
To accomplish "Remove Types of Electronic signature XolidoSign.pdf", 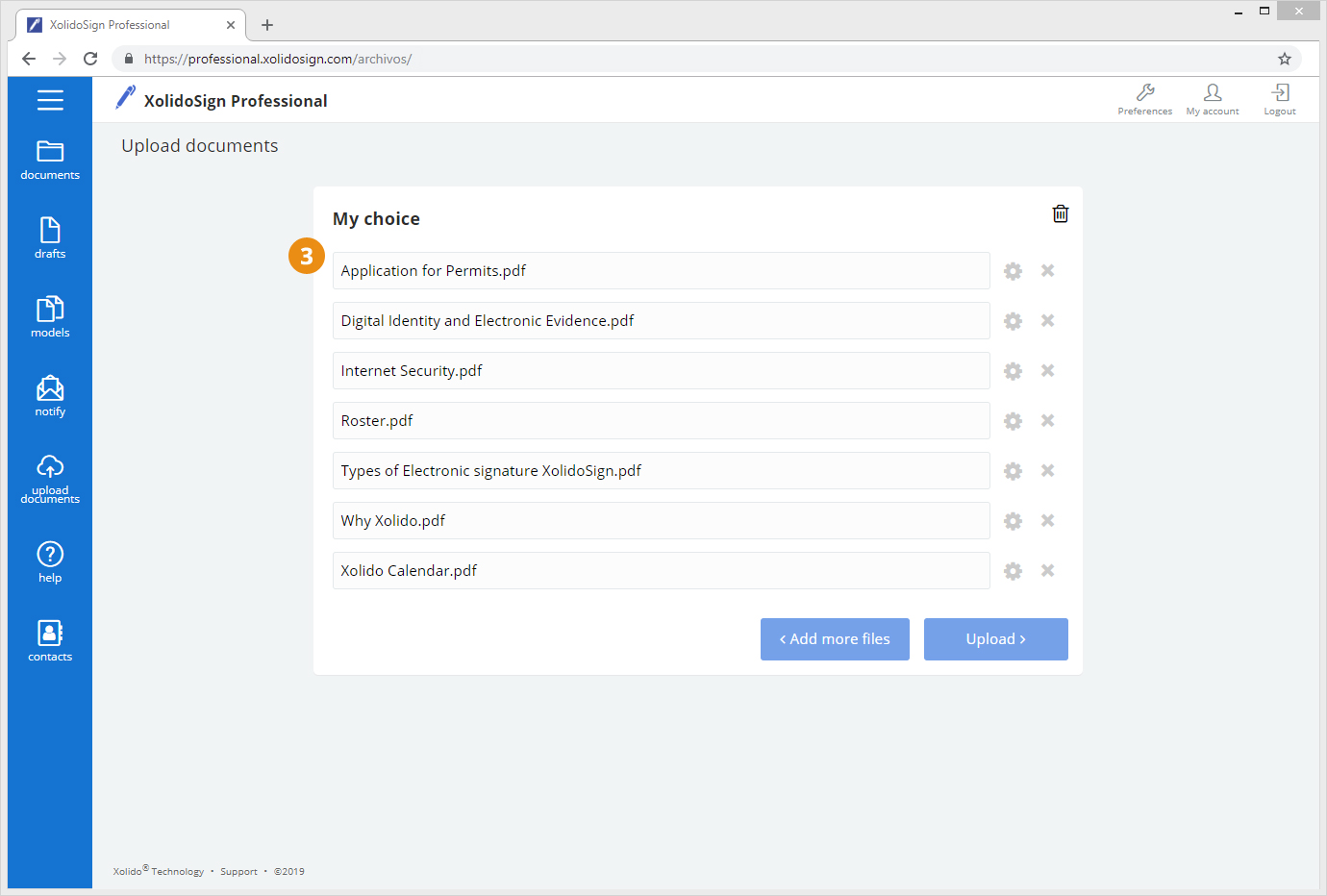I will [x=1047, y=470].
